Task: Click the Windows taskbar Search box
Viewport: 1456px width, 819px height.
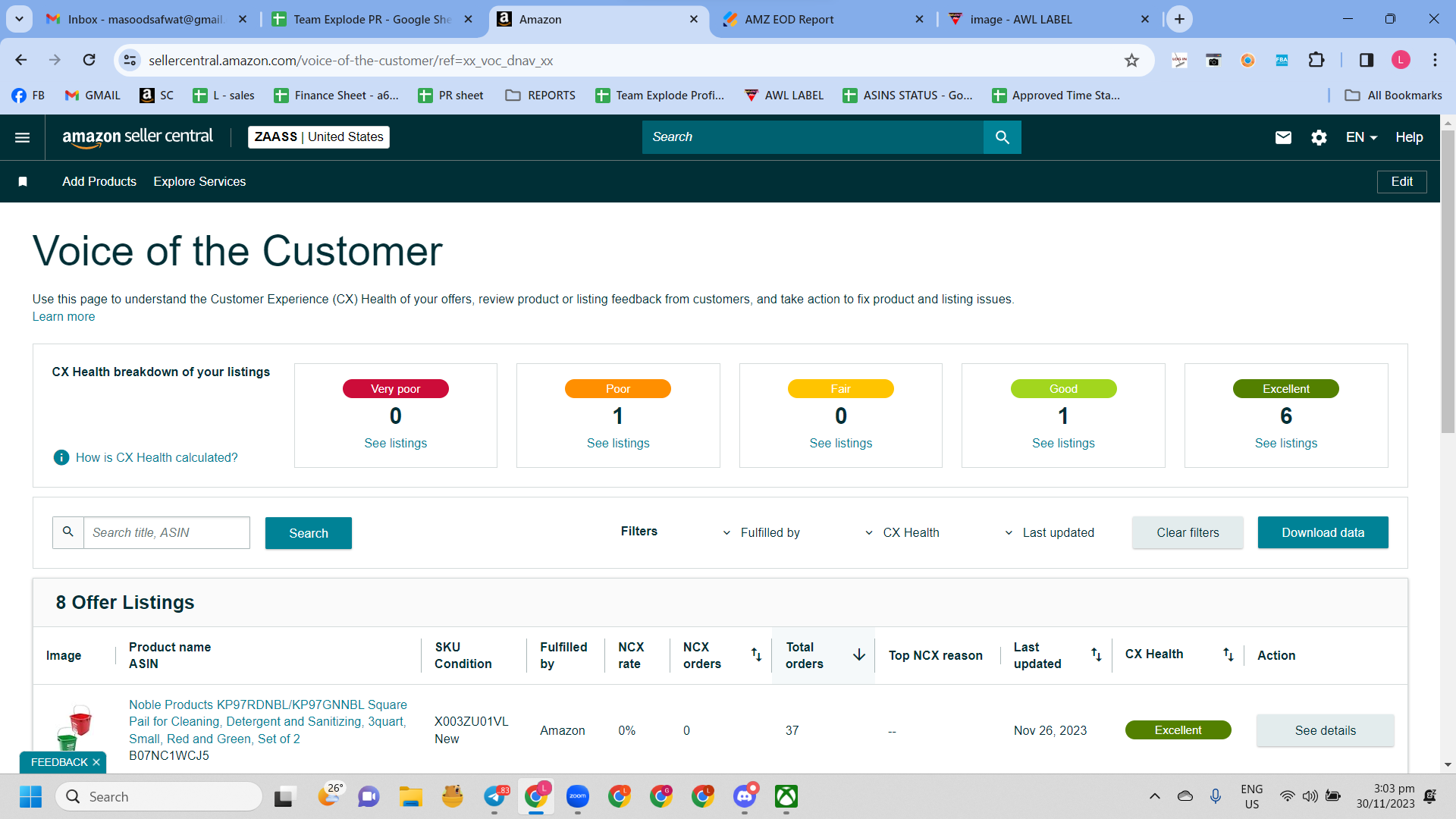Action: click(x=159, y=796)
